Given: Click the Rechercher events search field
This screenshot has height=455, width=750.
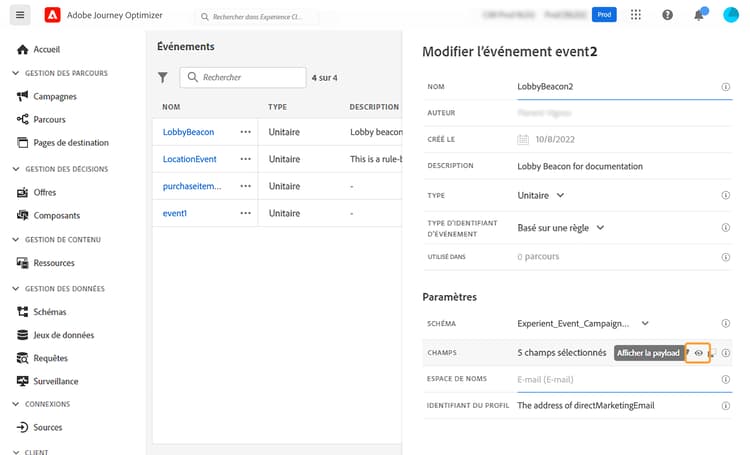Looking at the screenshot, I should click(x=243, y=78).
